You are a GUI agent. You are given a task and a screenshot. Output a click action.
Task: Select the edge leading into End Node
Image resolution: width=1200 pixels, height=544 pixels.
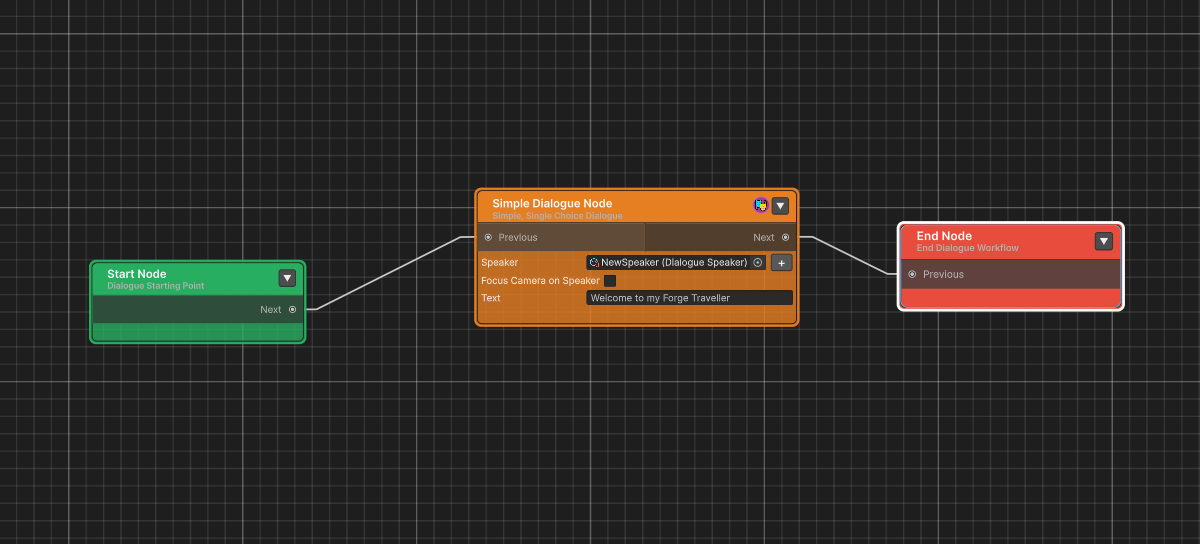pyautogui.click(x=851, y=256)
